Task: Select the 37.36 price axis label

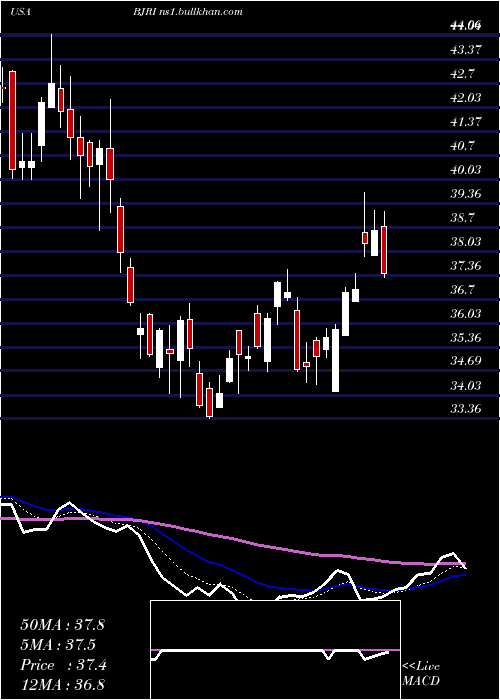Action: [x=466, y=267]
